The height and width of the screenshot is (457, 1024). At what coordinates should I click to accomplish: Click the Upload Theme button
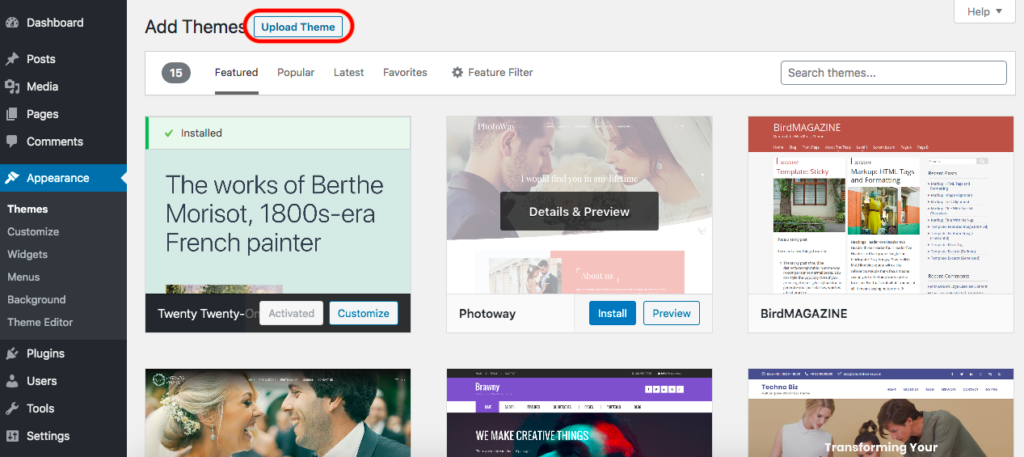click(x=298, y=27)
